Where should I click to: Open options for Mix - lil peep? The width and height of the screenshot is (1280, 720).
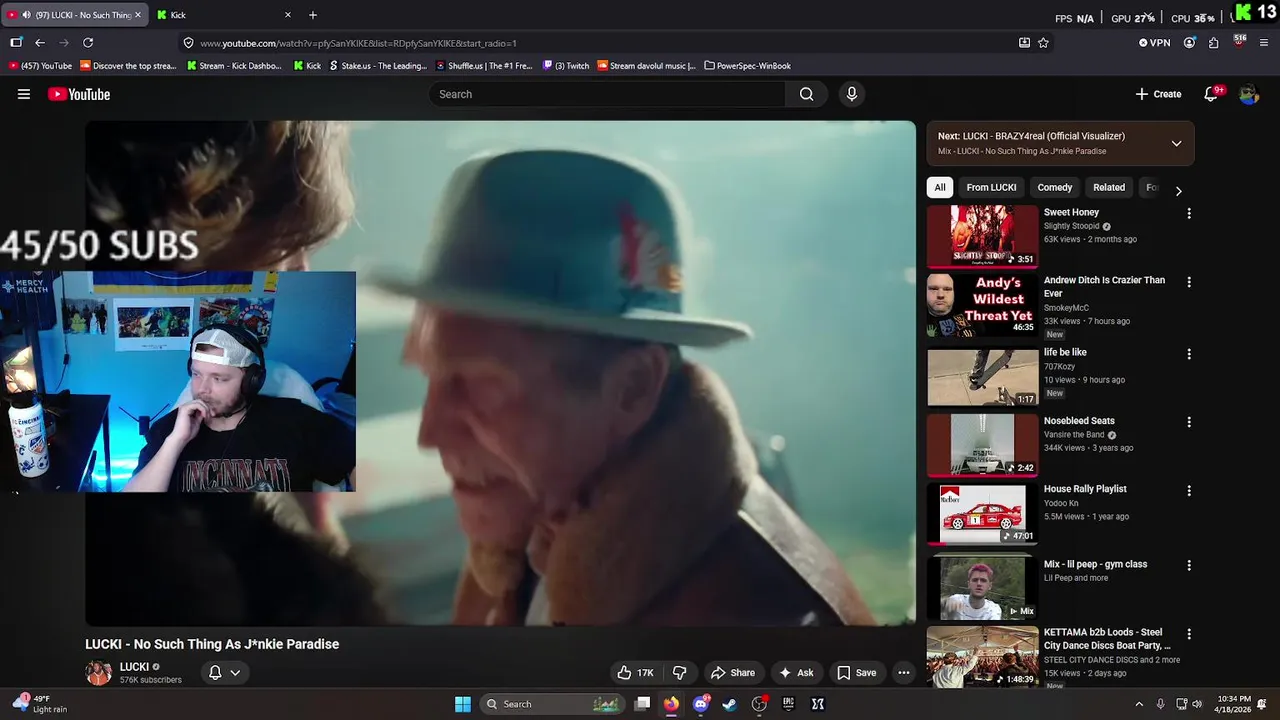pyautogui.click(x=1189, y=565)
